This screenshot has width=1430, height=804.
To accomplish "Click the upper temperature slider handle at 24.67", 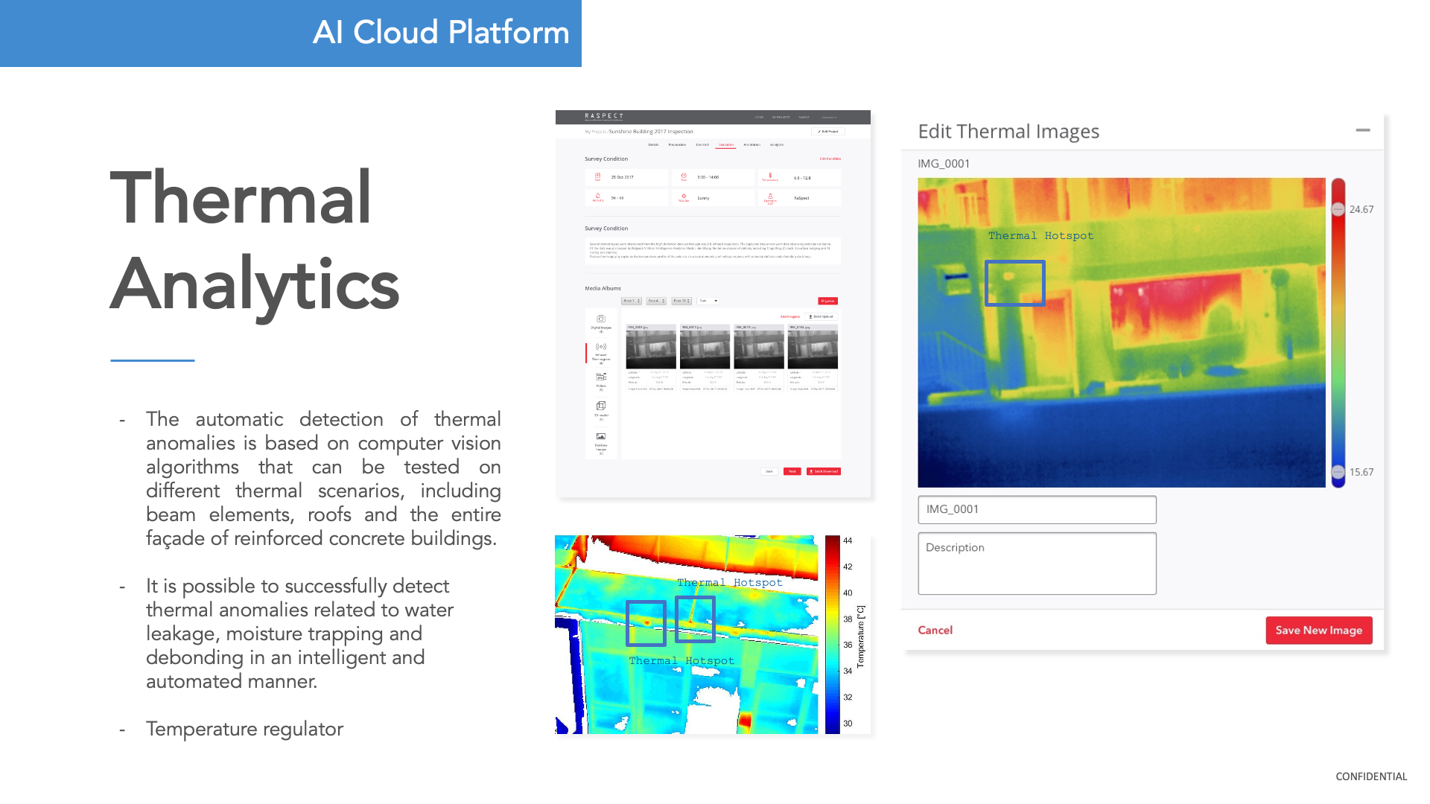I will pyautogui.click(x=1337, y=210).
